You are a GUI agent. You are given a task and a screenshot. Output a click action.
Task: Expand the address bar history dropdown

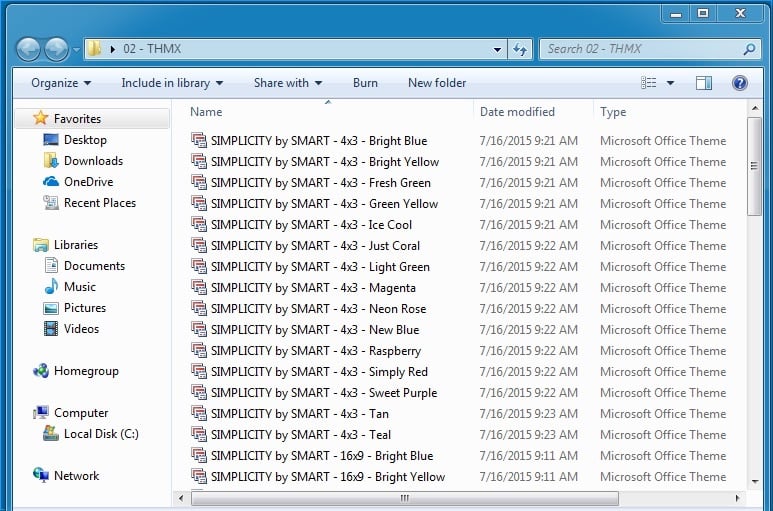pos(497,49)
